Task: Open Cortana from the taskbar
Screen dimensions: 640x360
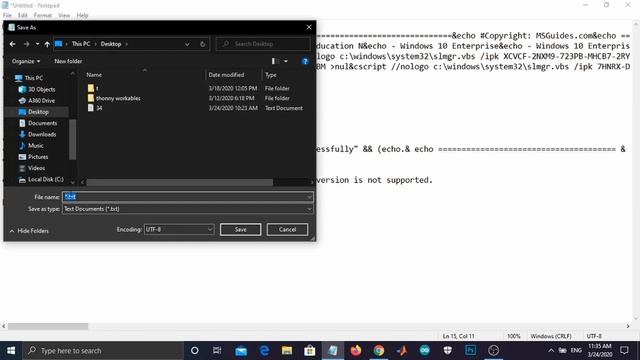Action: tap(195, 351)
